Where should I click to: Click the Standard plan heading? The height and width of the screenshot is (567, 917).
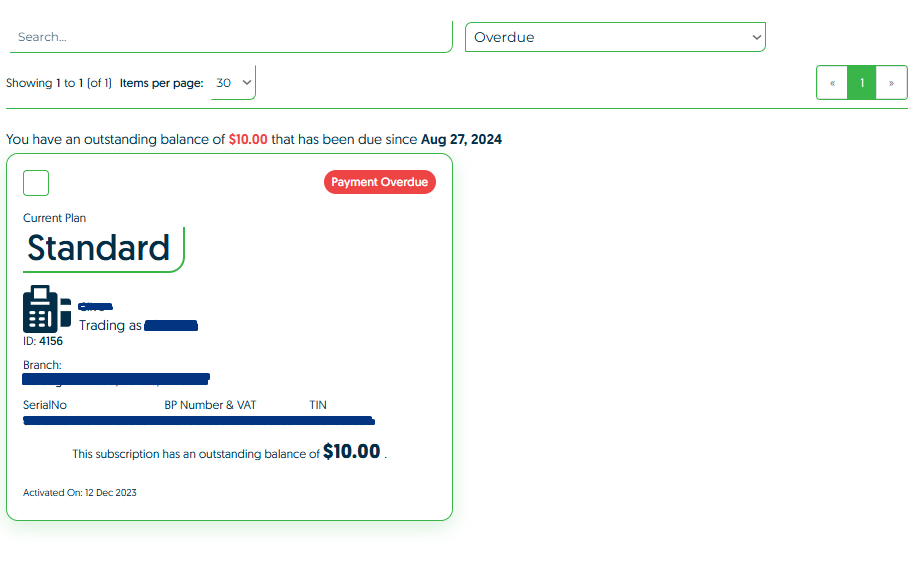pos(99,248)
